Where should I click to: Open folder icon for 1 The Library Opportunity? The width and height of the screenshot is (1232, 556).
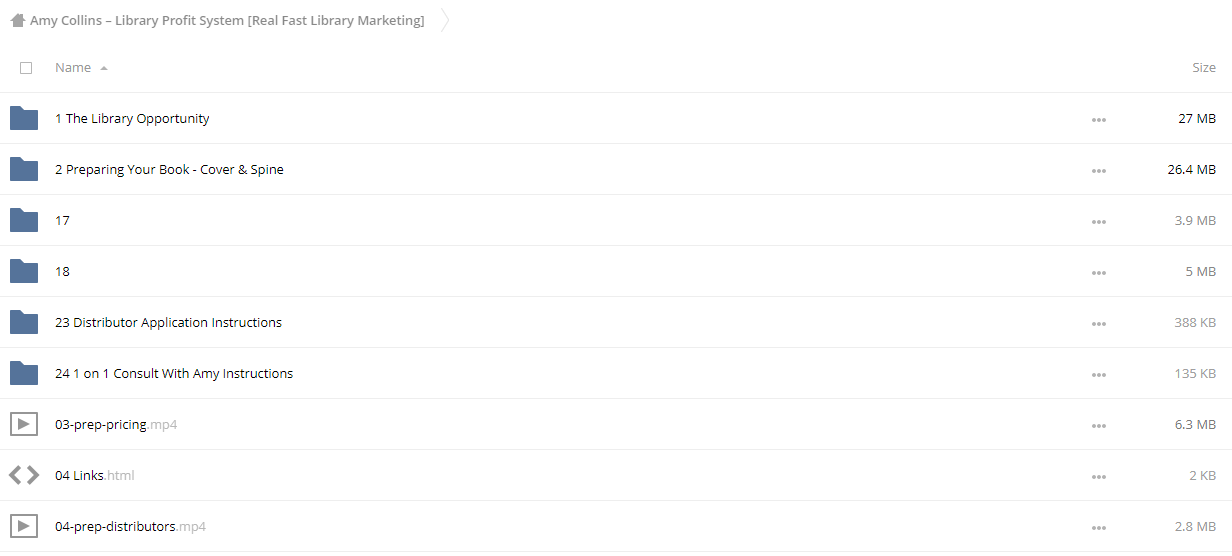coord(23,118)
